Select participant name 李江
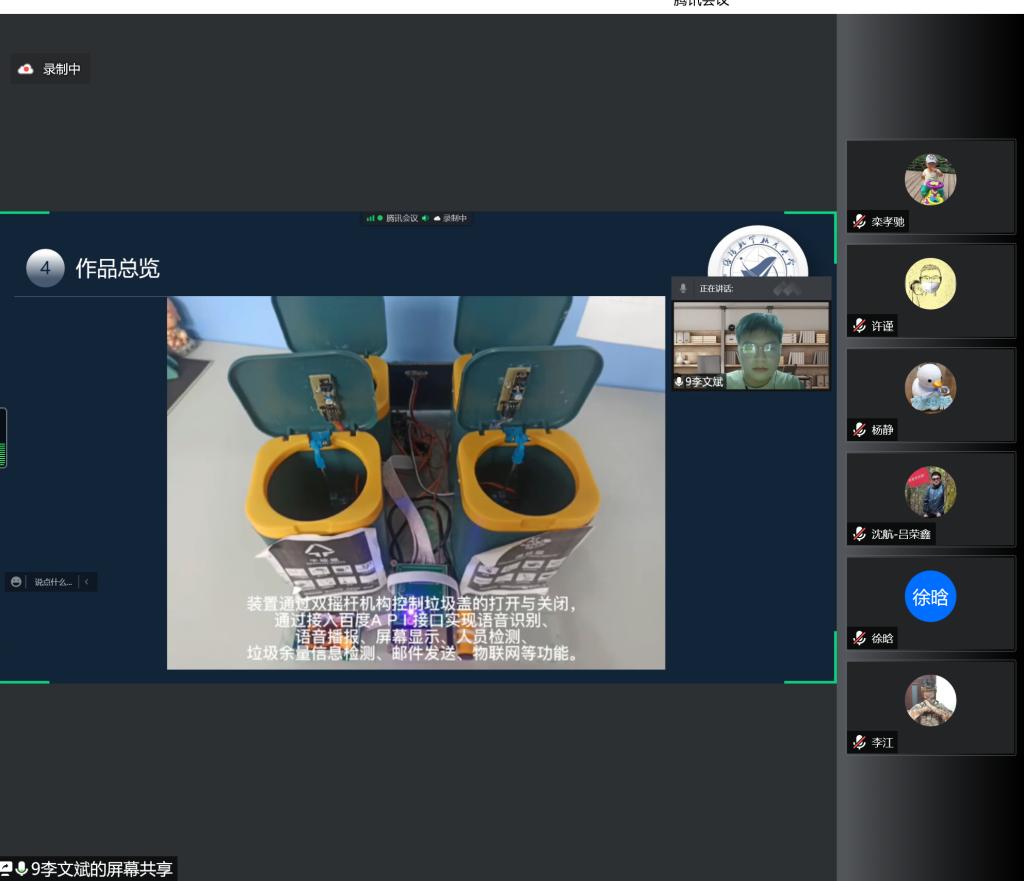The height and width of the screenshot is (881, 1024). [x=882, y=743]
